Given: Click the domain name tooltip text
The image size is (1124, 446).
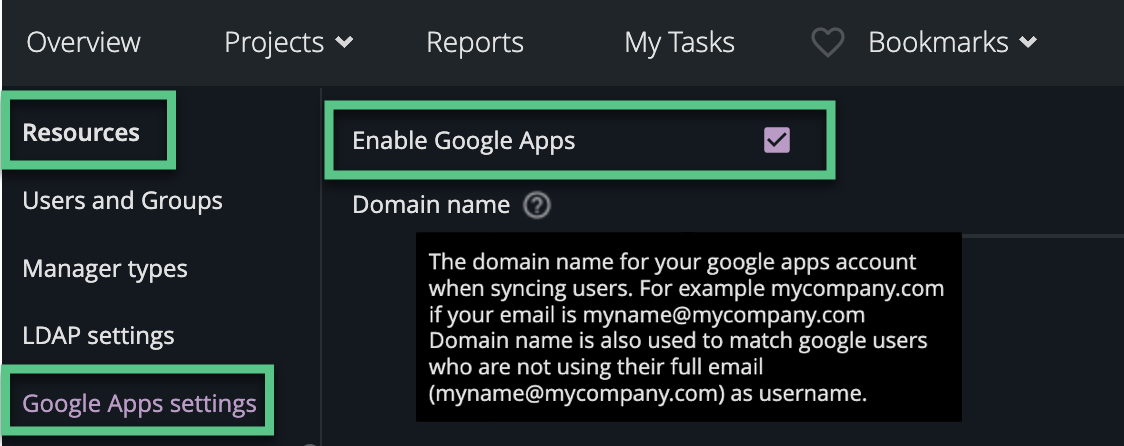Looking at the screenshot, I should click(688, 327).
